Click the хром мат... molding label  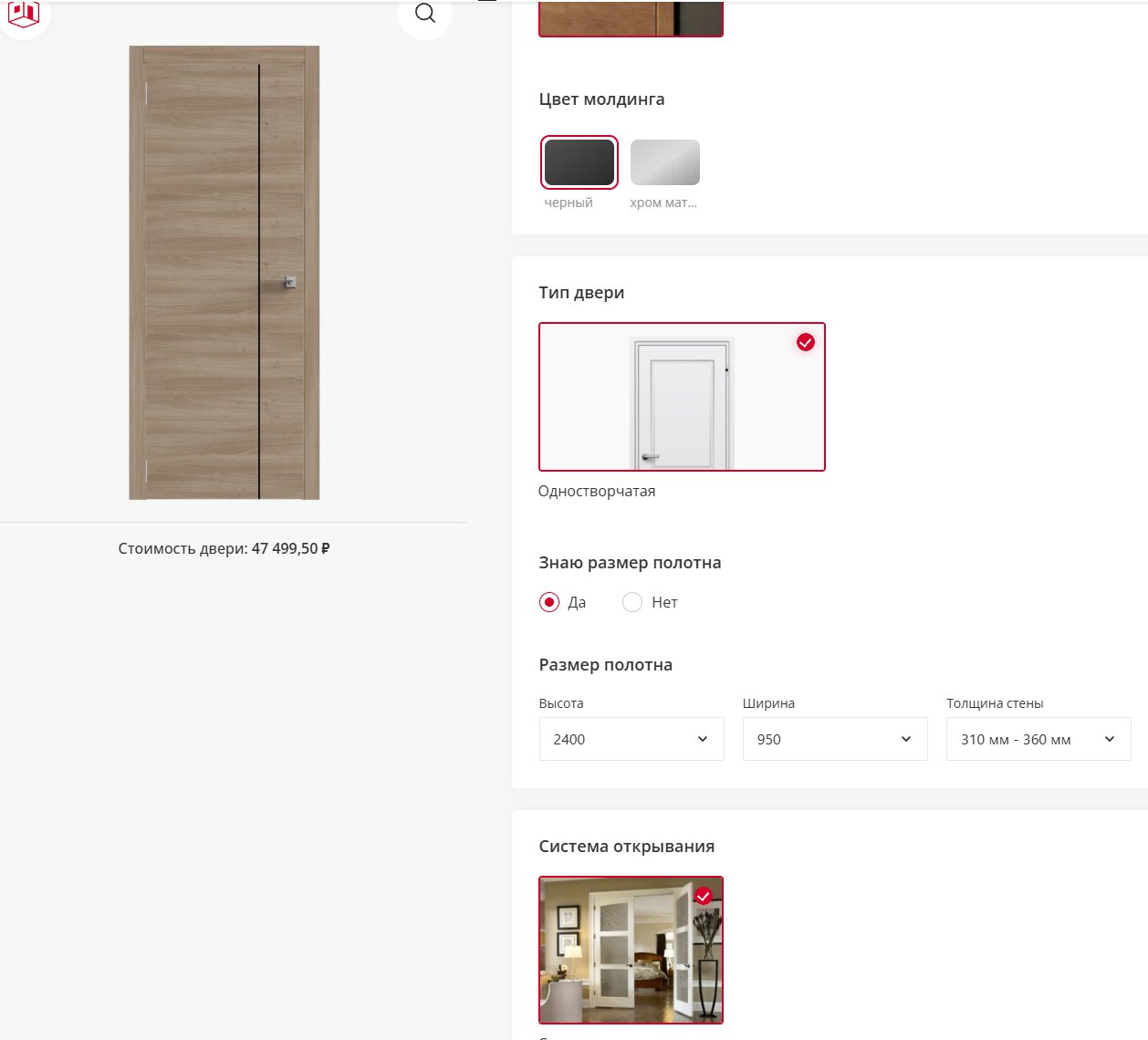[x=663, y=203]
